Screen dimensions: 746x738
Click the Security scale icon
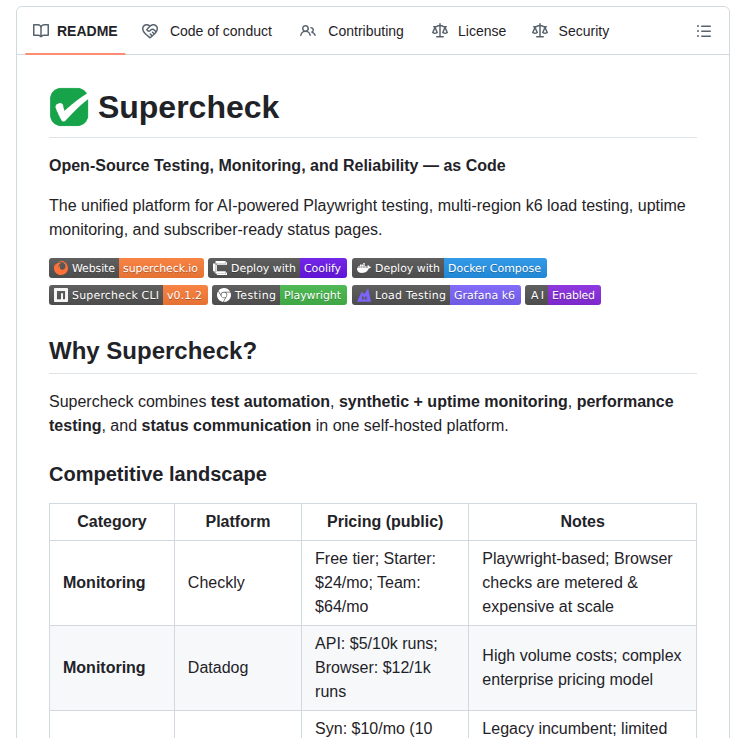pyautogui.click(x=540, y=31)
